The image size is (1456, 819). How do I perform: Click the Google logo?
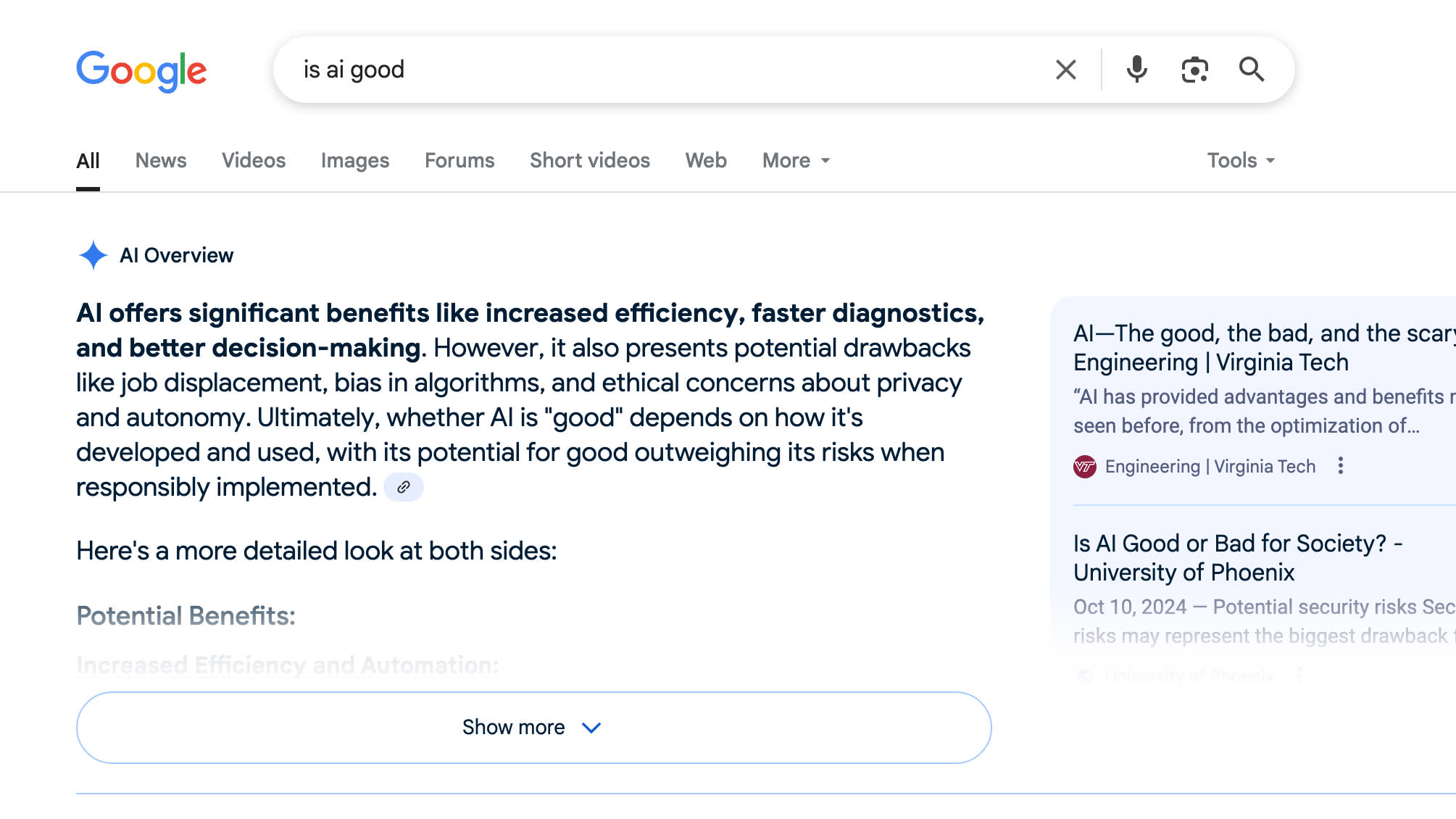(x=141, y=70)
